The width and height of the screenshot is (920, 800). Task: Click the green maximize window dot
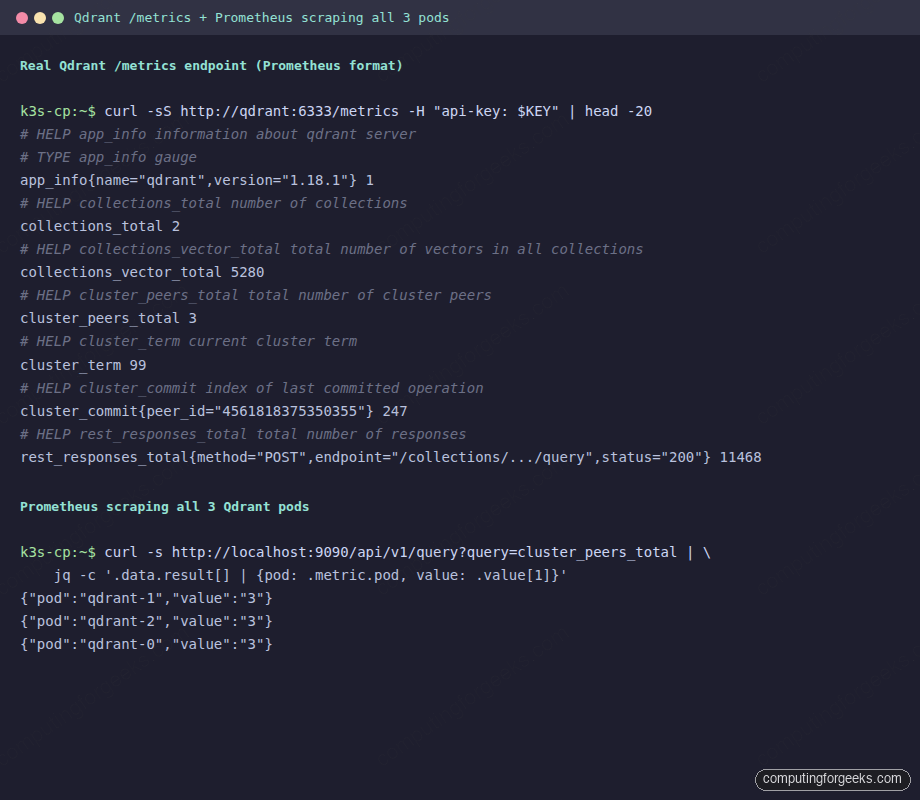click(x=58, y=18)
